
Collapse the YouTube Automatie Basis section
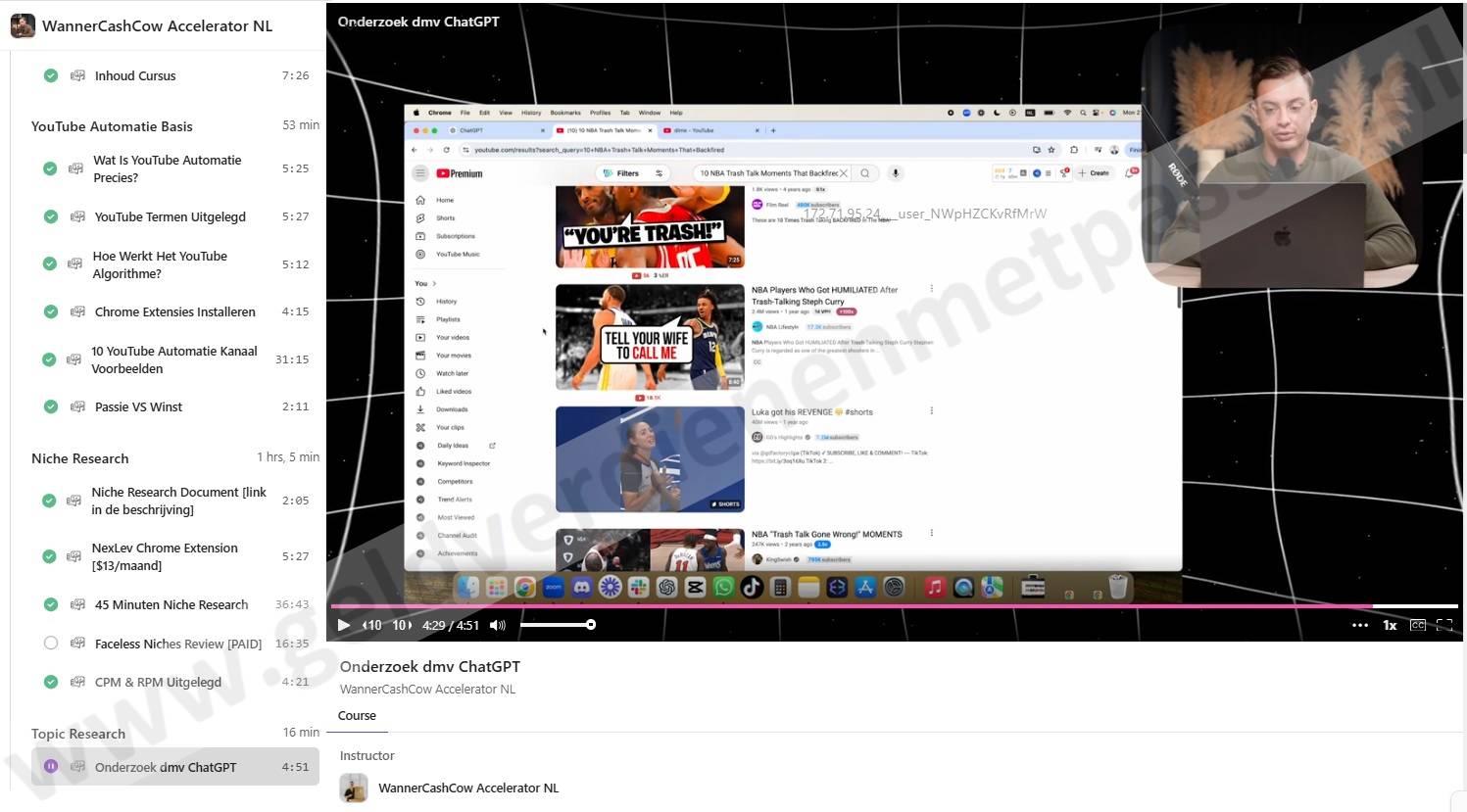pos(112,126)
